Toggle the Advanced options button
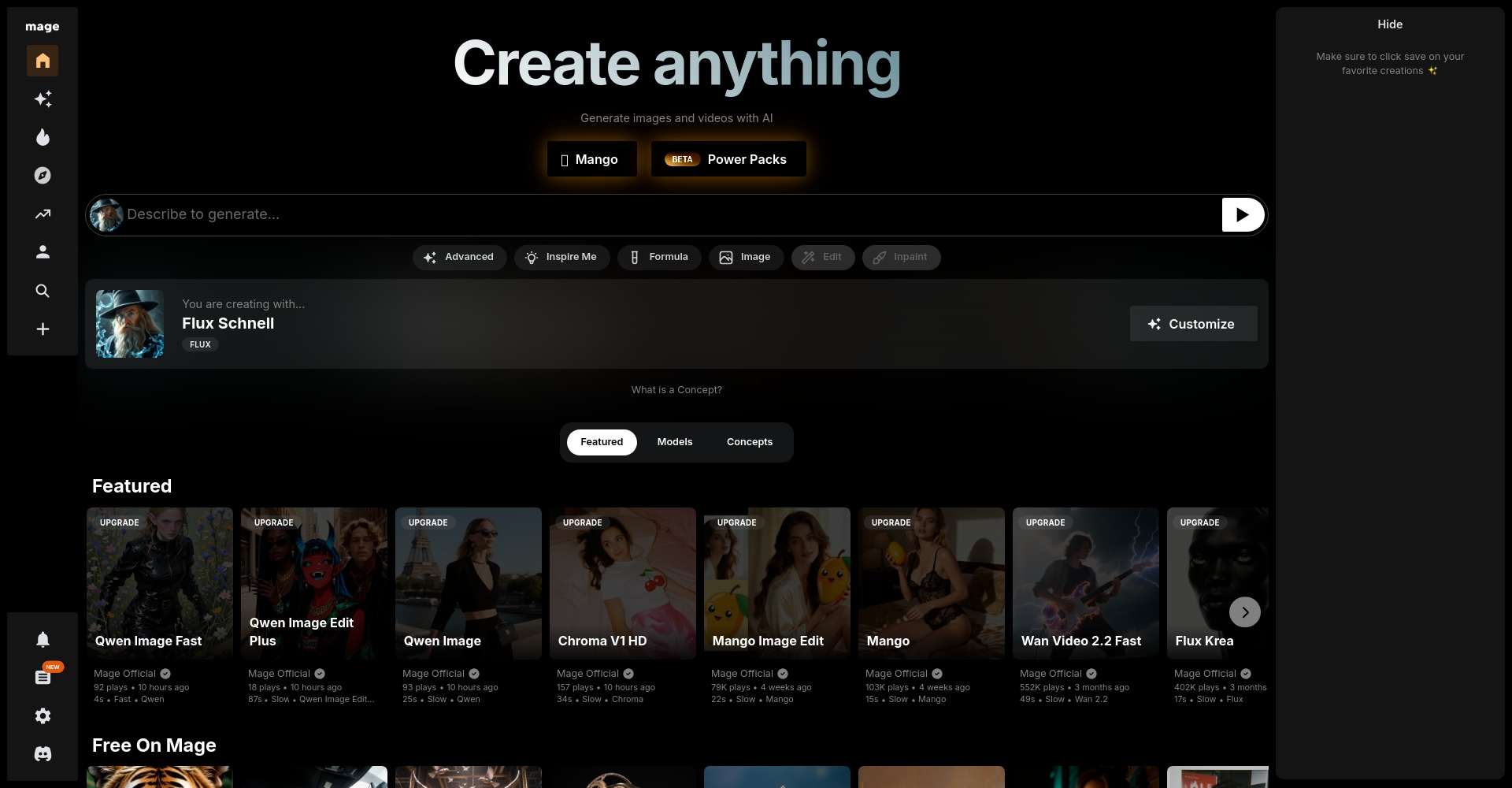This screenshot has height=788, width=1512. [459, 257]
